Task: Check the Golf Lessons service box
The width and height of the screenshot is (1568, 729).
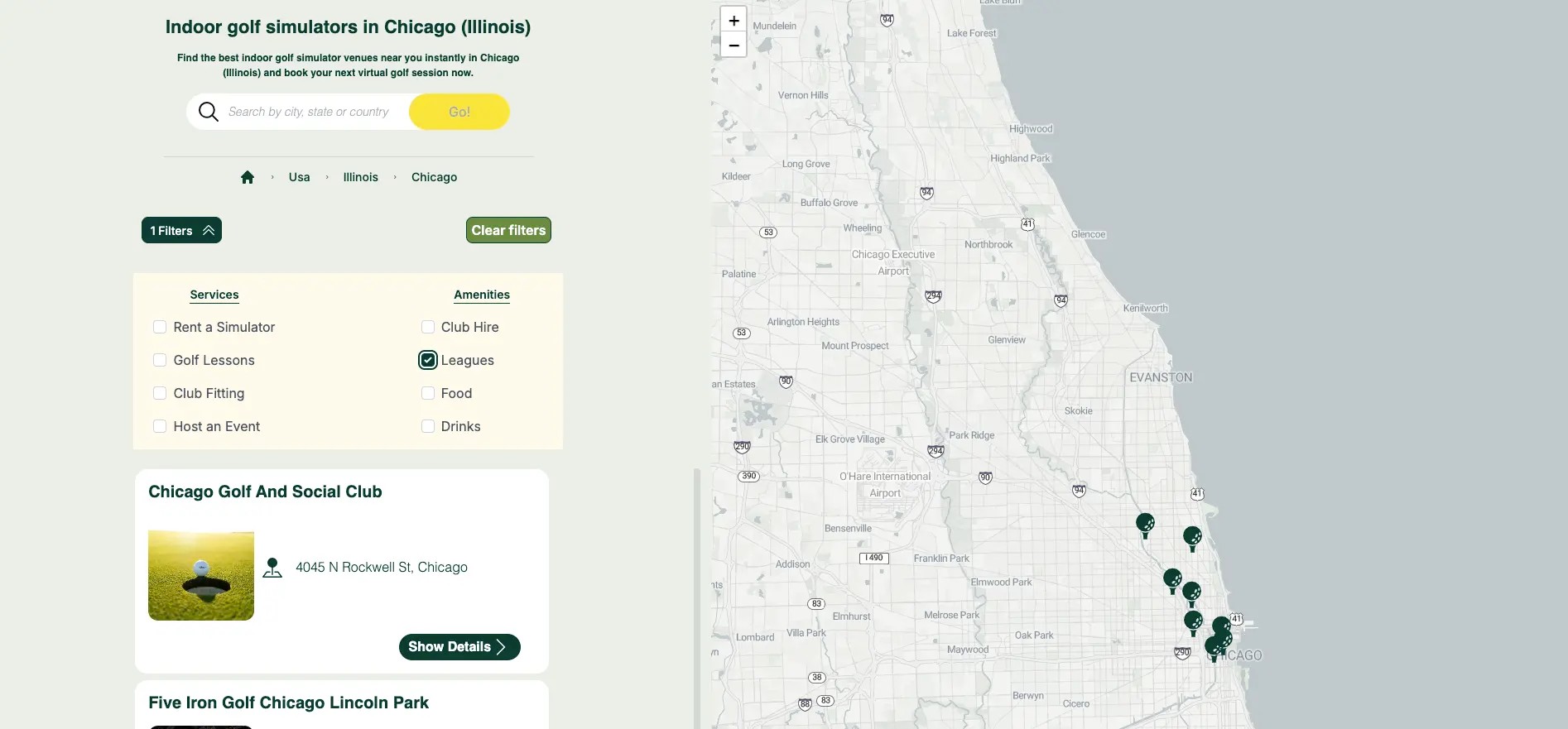Action: pos(160,360)
